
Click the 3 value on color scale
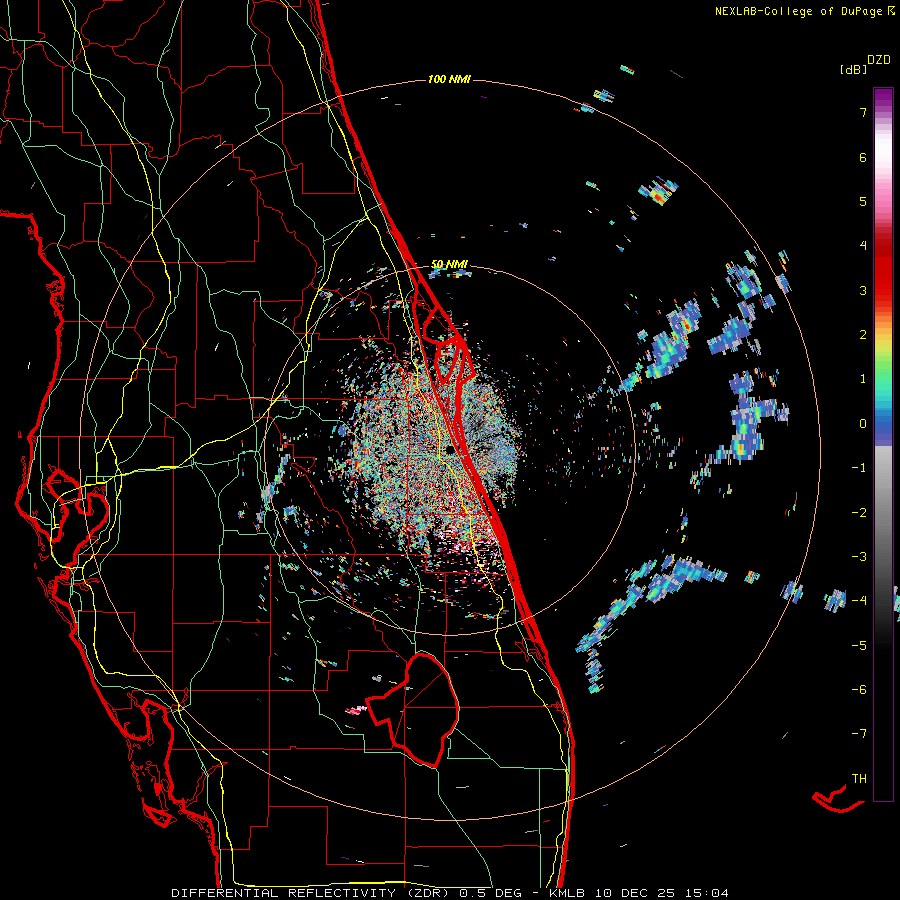point(863,290)
